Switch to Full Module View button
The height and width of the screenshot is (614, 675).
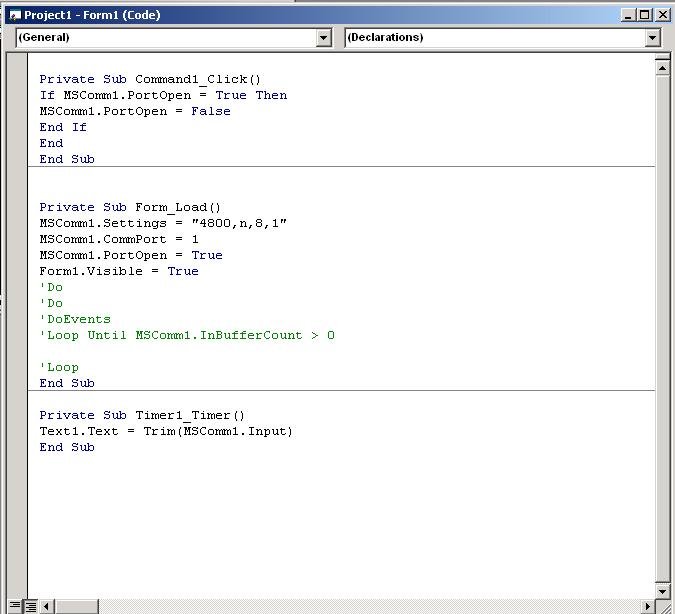[x=30, y=606]
